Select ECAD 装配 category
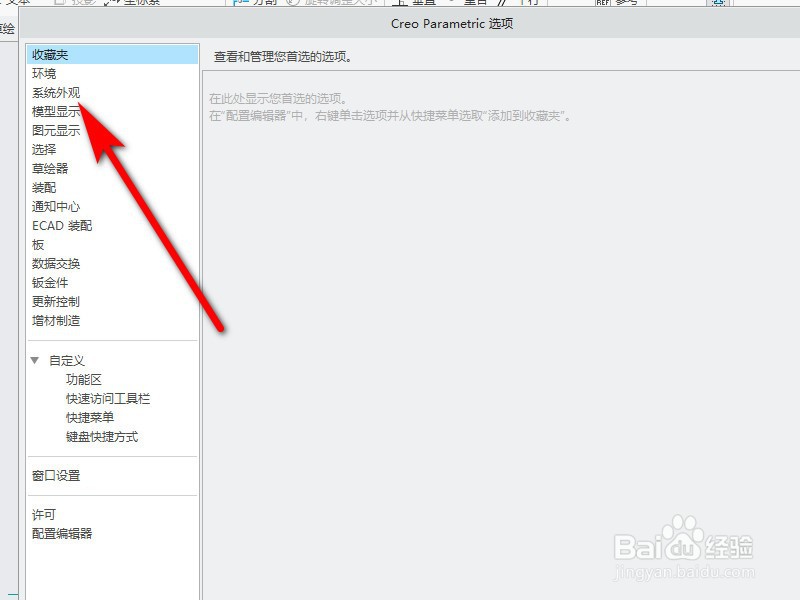 [62, 226]
